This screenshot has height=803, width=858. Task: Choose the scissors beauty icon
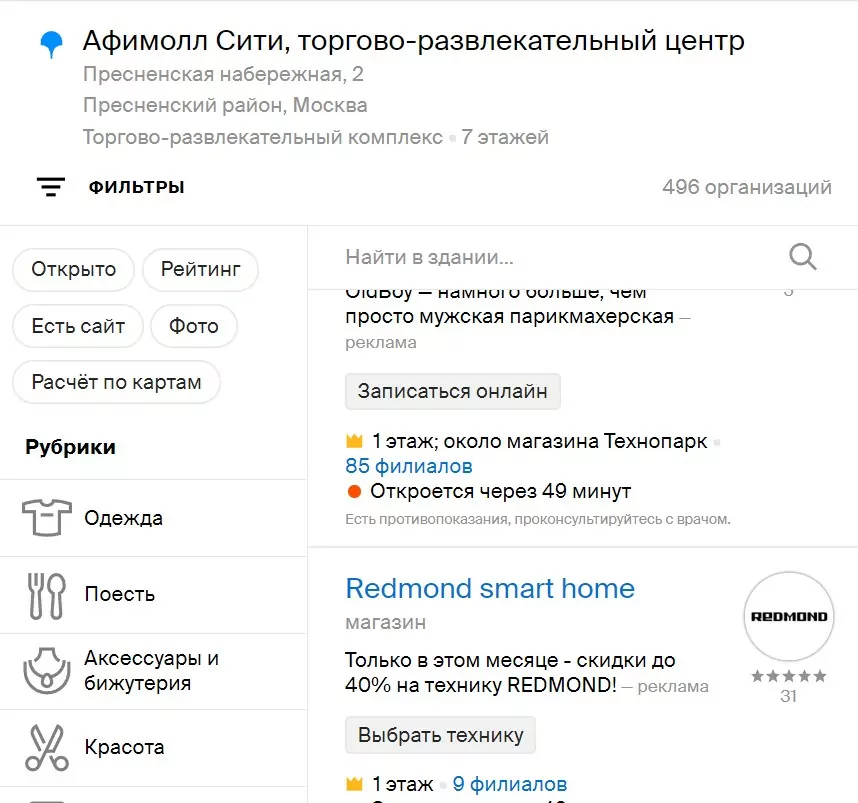[x=47, y=748]
